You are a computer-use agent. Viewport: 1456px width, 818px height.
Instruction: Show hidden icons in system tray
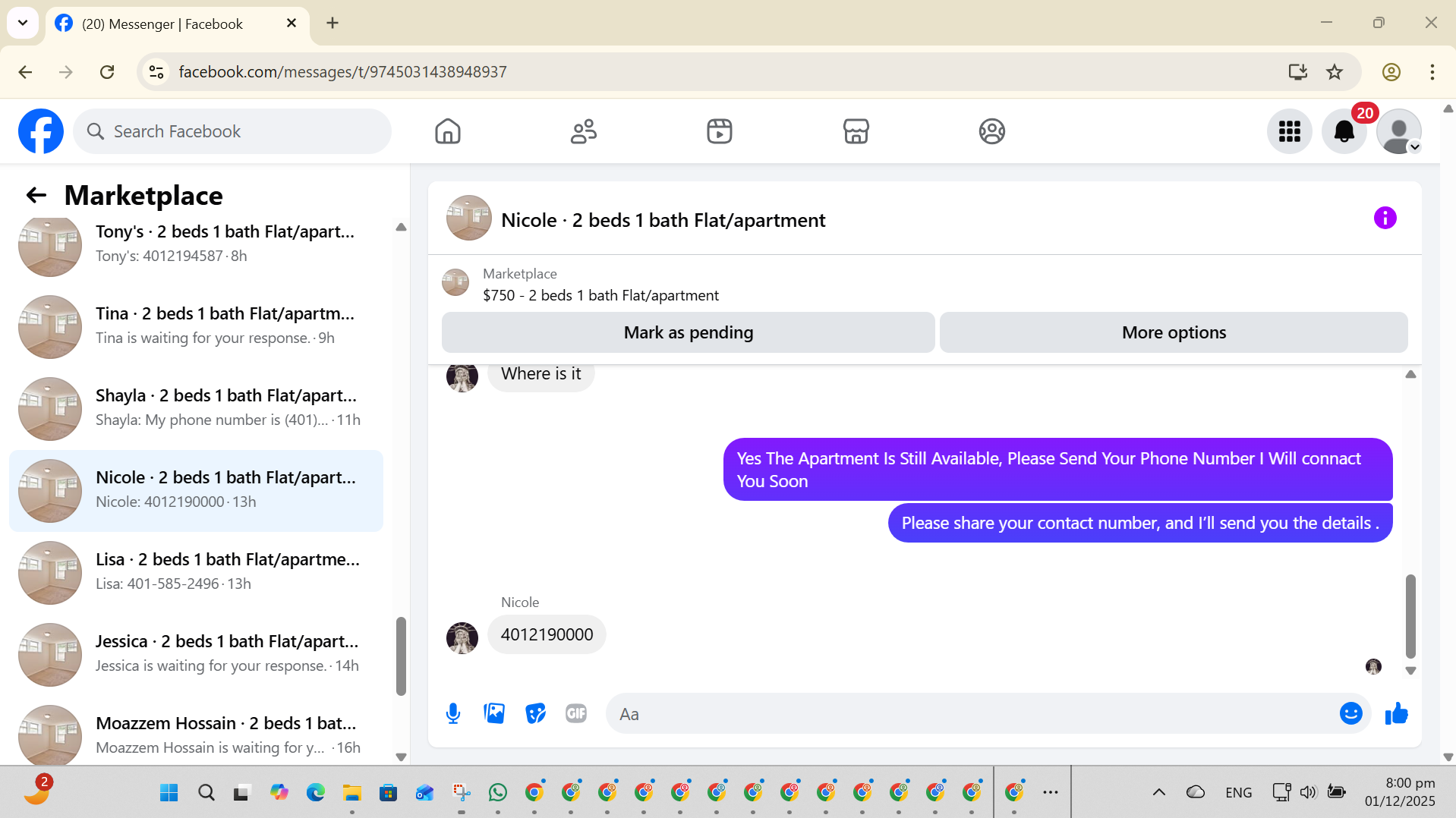coord(1158,792)
